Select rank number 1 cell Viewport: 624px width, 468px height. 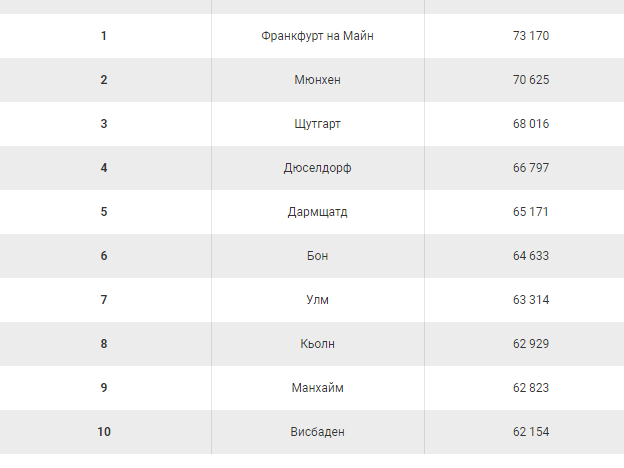coord(104,36)
